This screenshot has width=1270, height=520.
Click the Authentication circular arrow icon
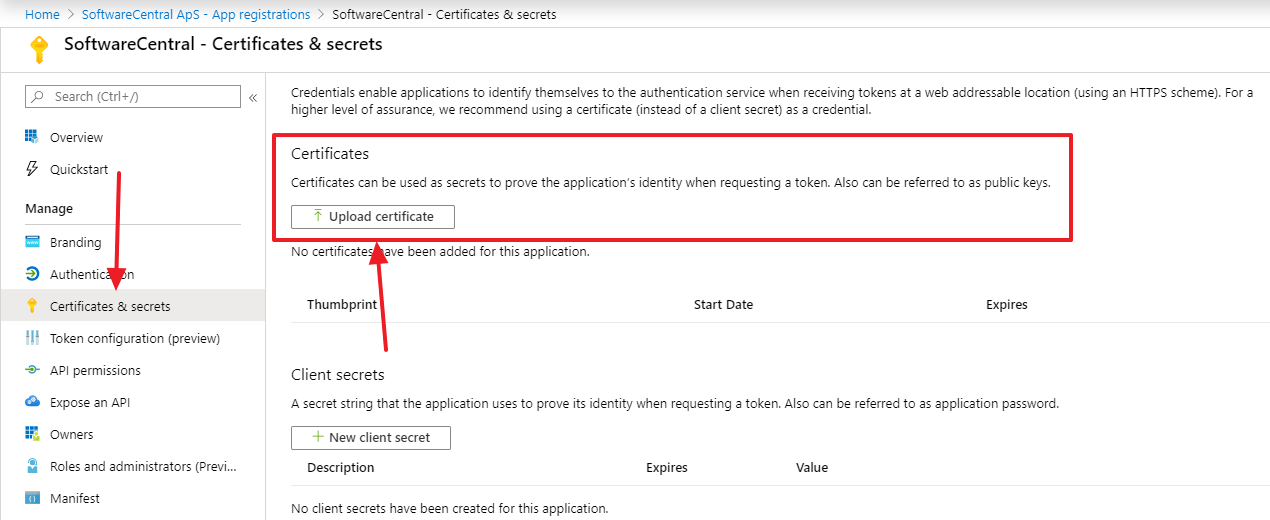(32, 274)
